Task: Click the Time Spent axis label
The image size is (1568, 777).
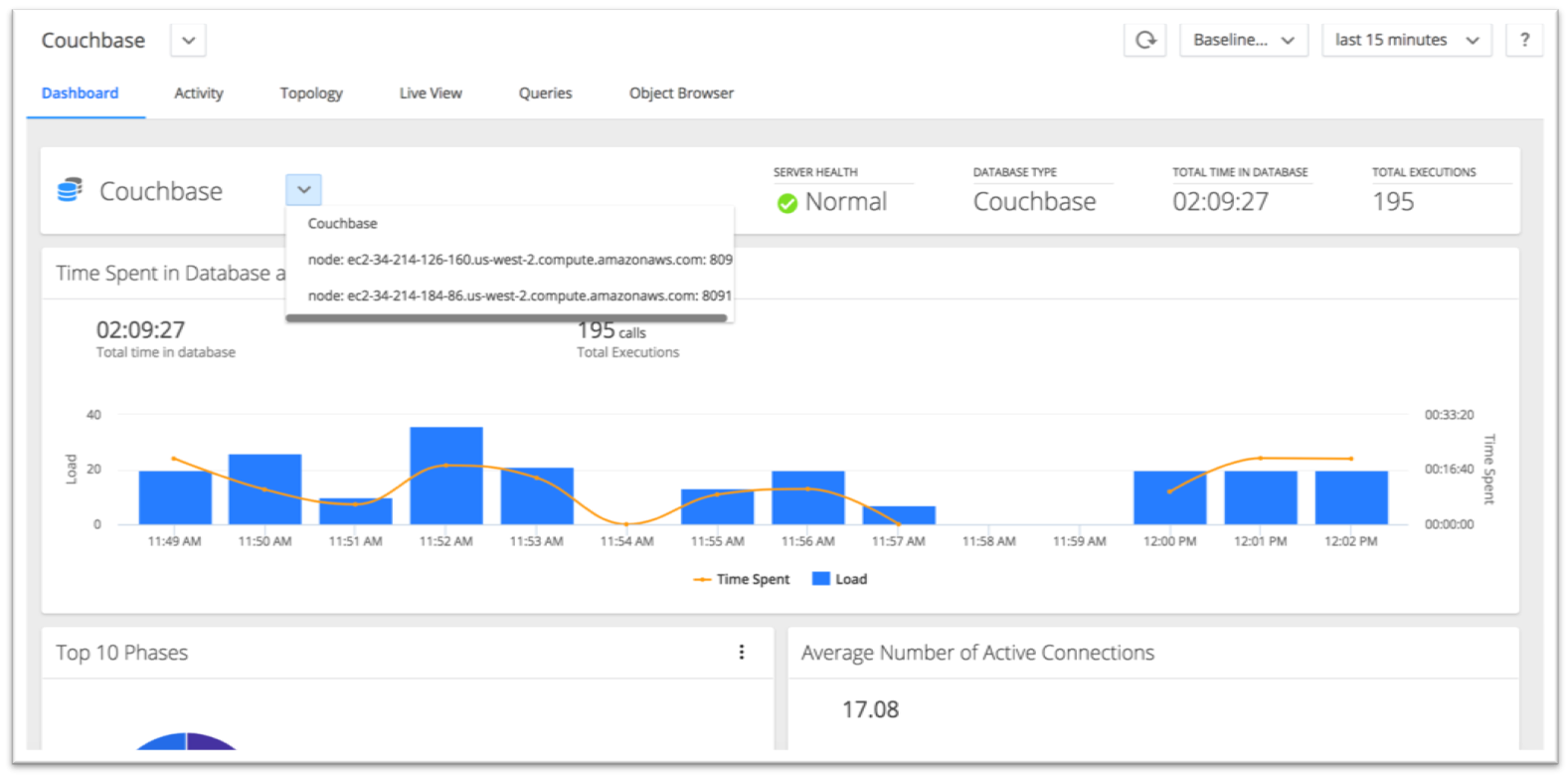Action: tap(1489, 469)
